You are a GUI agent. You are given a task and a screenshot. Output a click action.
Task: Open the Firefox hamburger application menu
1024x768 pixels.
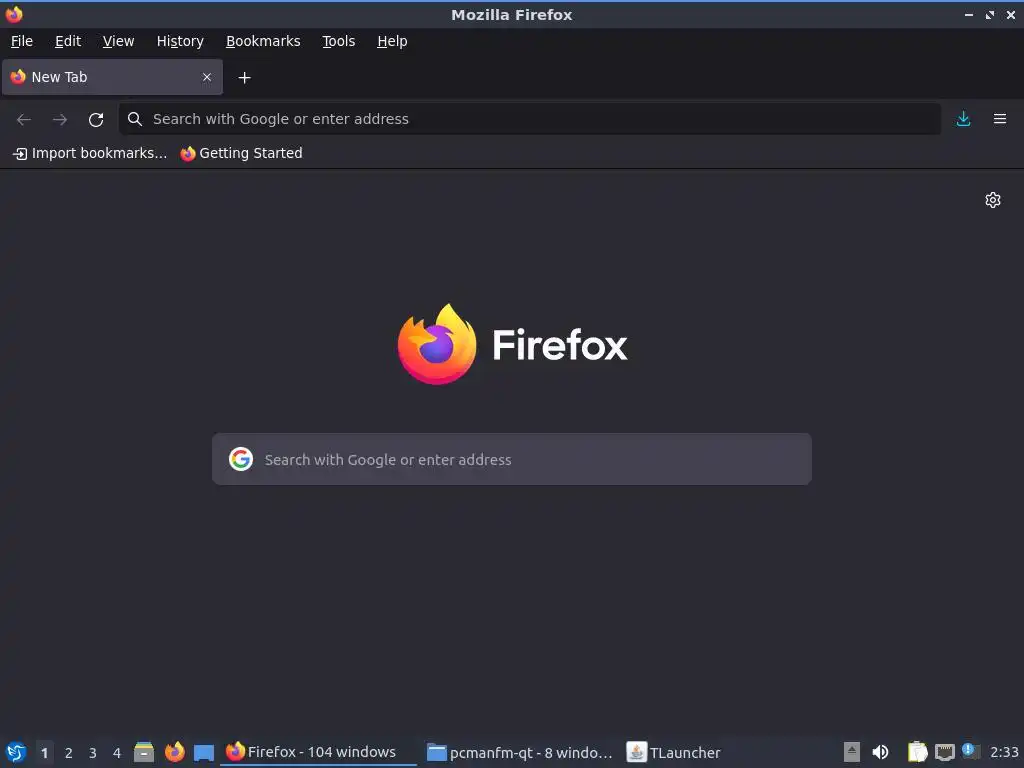[x=1000, y=119]
